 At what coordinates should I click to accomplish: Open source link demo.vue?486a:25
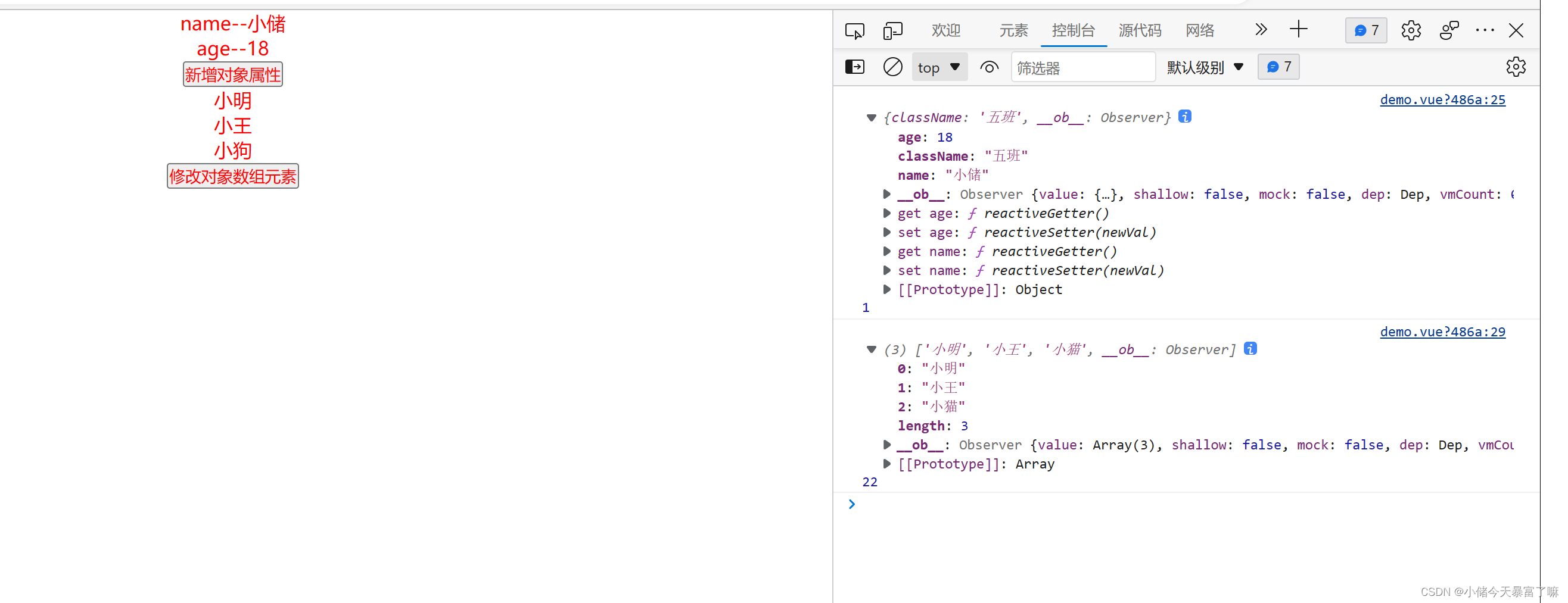tap(1442, 100)
